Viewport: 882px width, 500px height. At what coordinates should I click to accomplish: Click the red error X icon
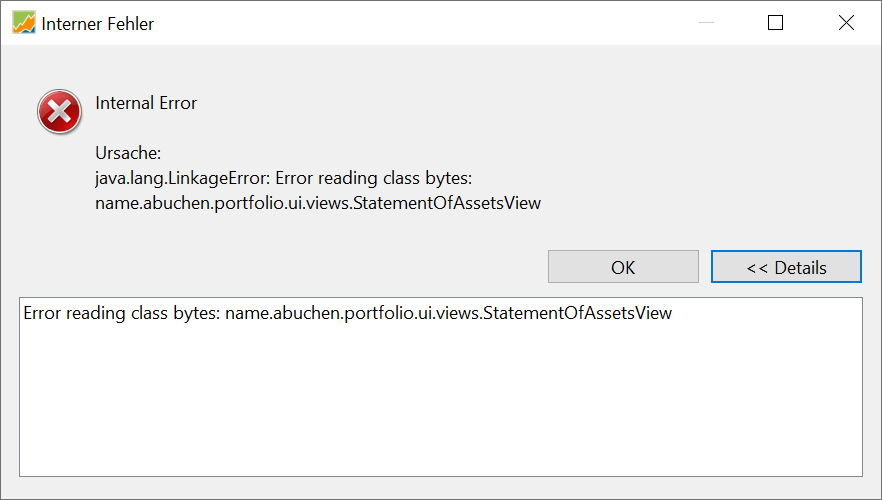point(59,111)
